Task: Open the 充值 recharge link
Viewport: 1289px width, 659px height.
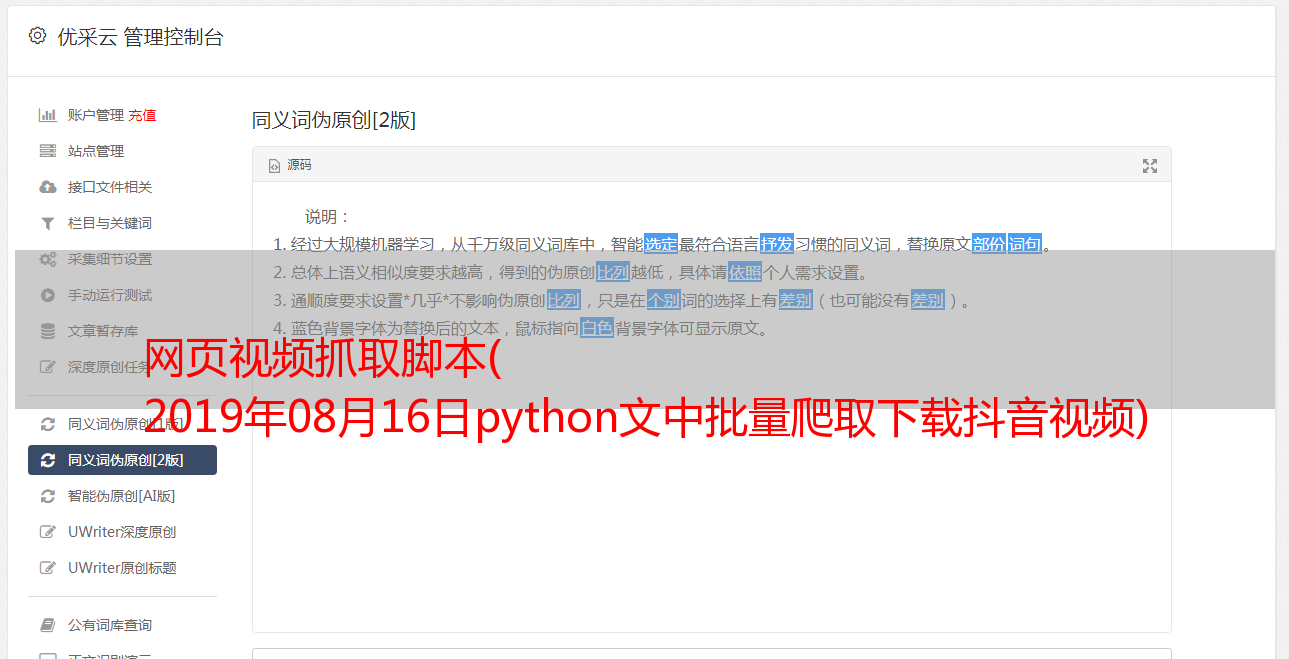Action: click(x=142, y=115)
